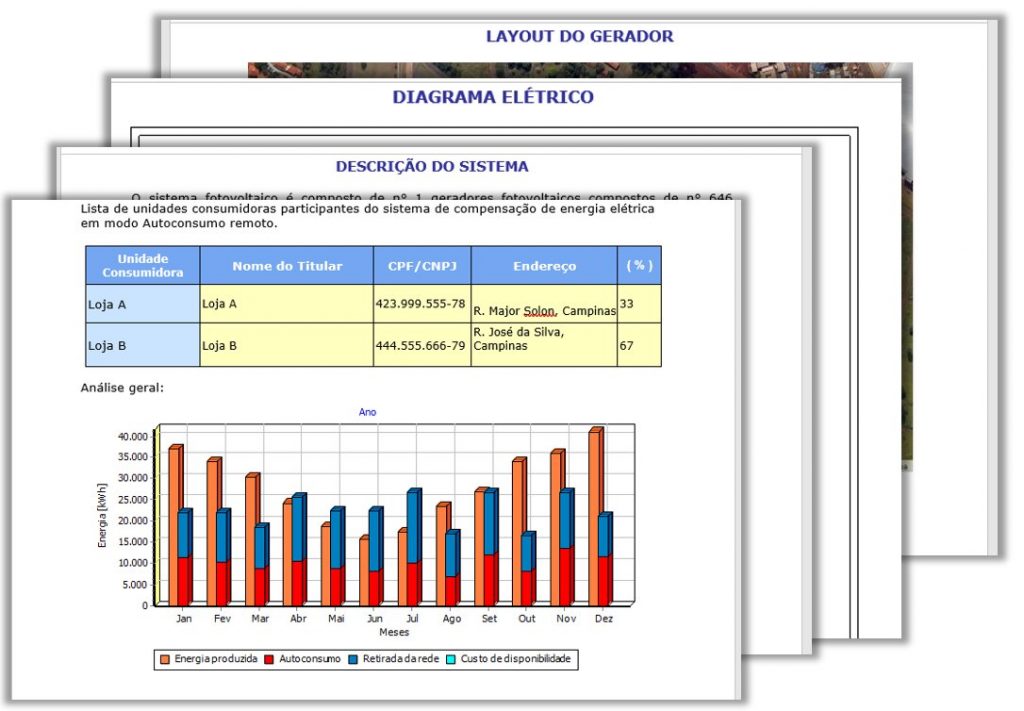Click the Loja A unit cell in first column

click(x=142, y=304)
